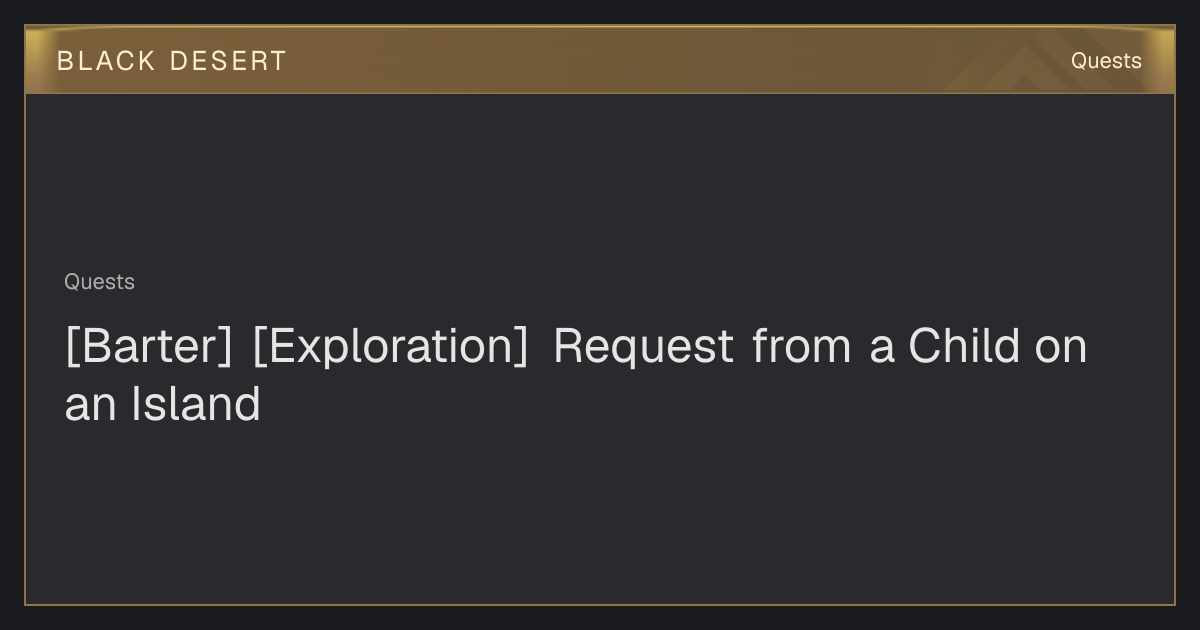Click the [Exploration] tag in title

(x=390, y=346)
